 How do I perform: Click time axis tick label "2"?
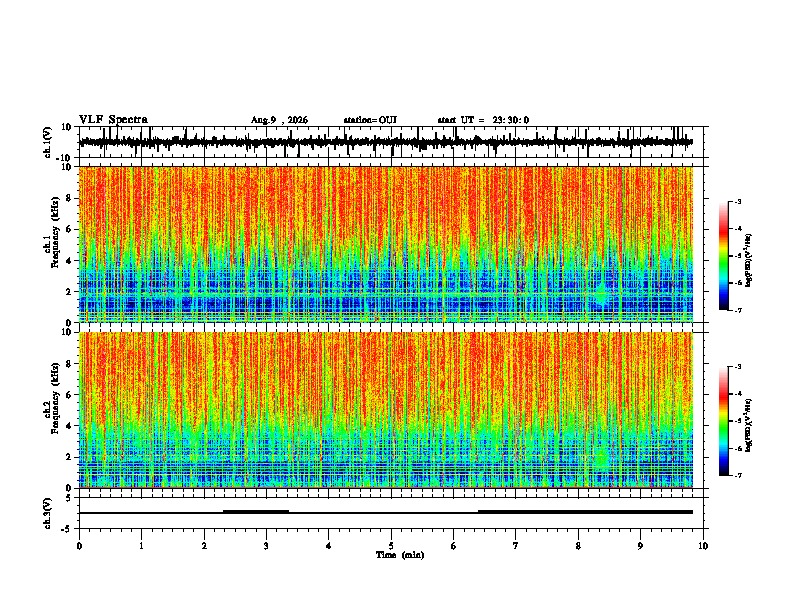click(204, 546)
